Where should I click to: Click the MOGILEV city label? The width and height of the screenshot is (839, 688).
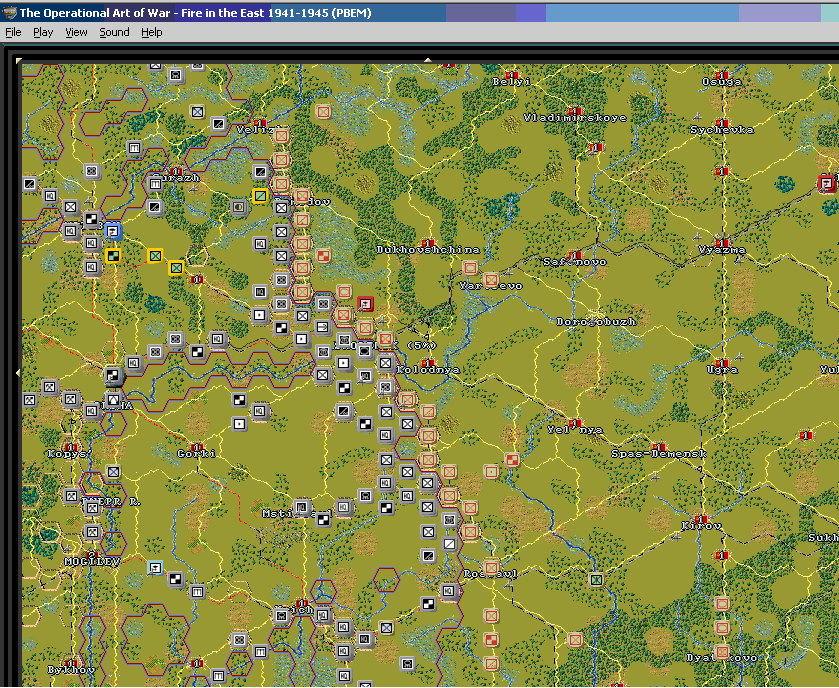[92, 562]
